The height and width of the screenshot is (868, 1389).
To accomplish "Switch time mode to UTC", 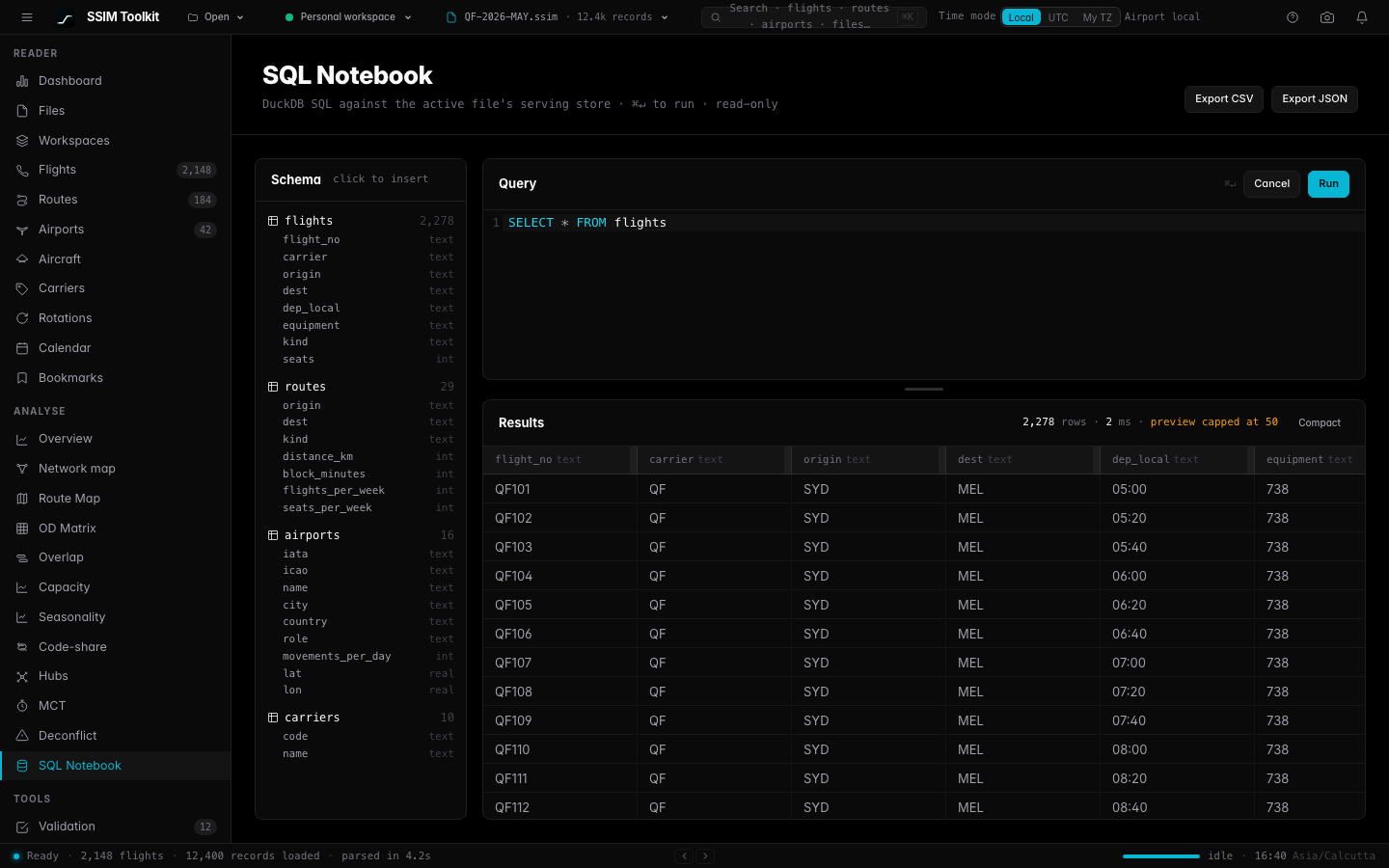I will (x=1058, y=17).
